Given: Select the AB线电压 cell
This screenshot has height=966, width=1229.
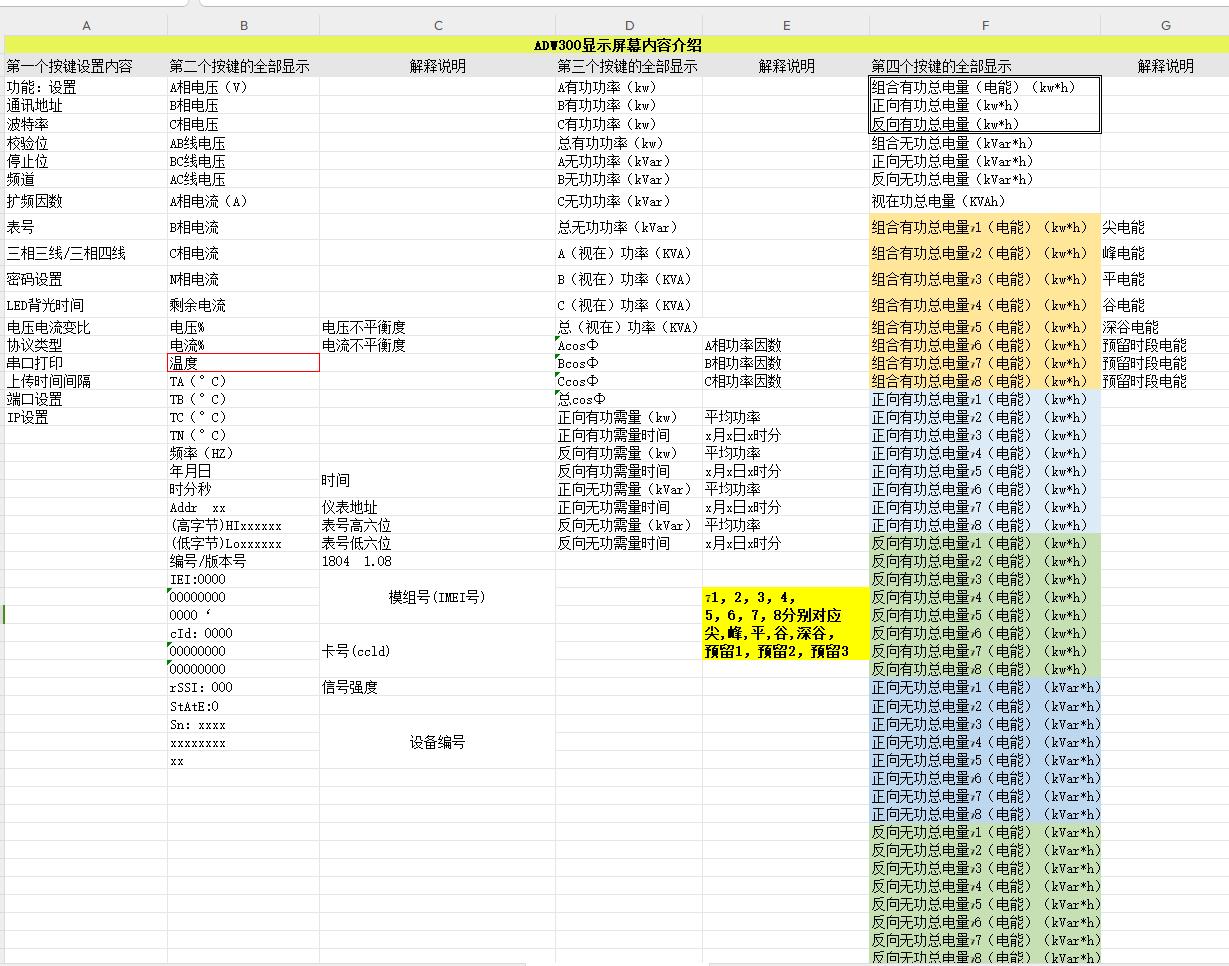Looking at the screenshot, I should point(243,143).
